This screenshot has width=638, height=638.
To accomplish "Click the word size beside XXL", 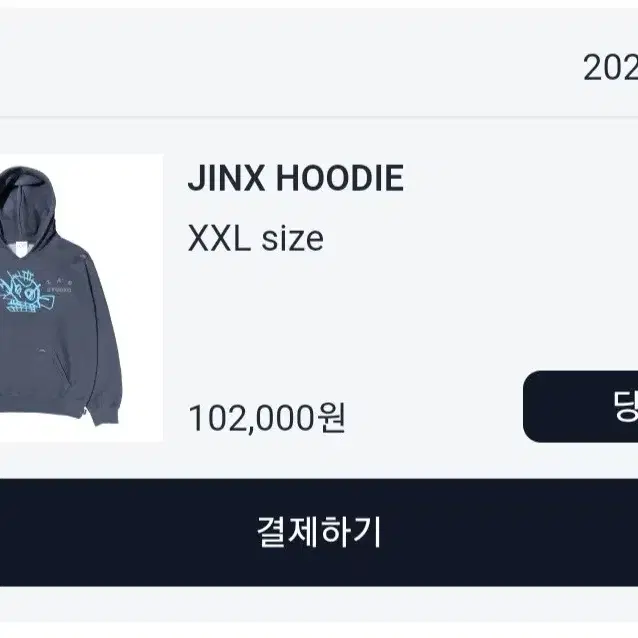I will [292, 240].
